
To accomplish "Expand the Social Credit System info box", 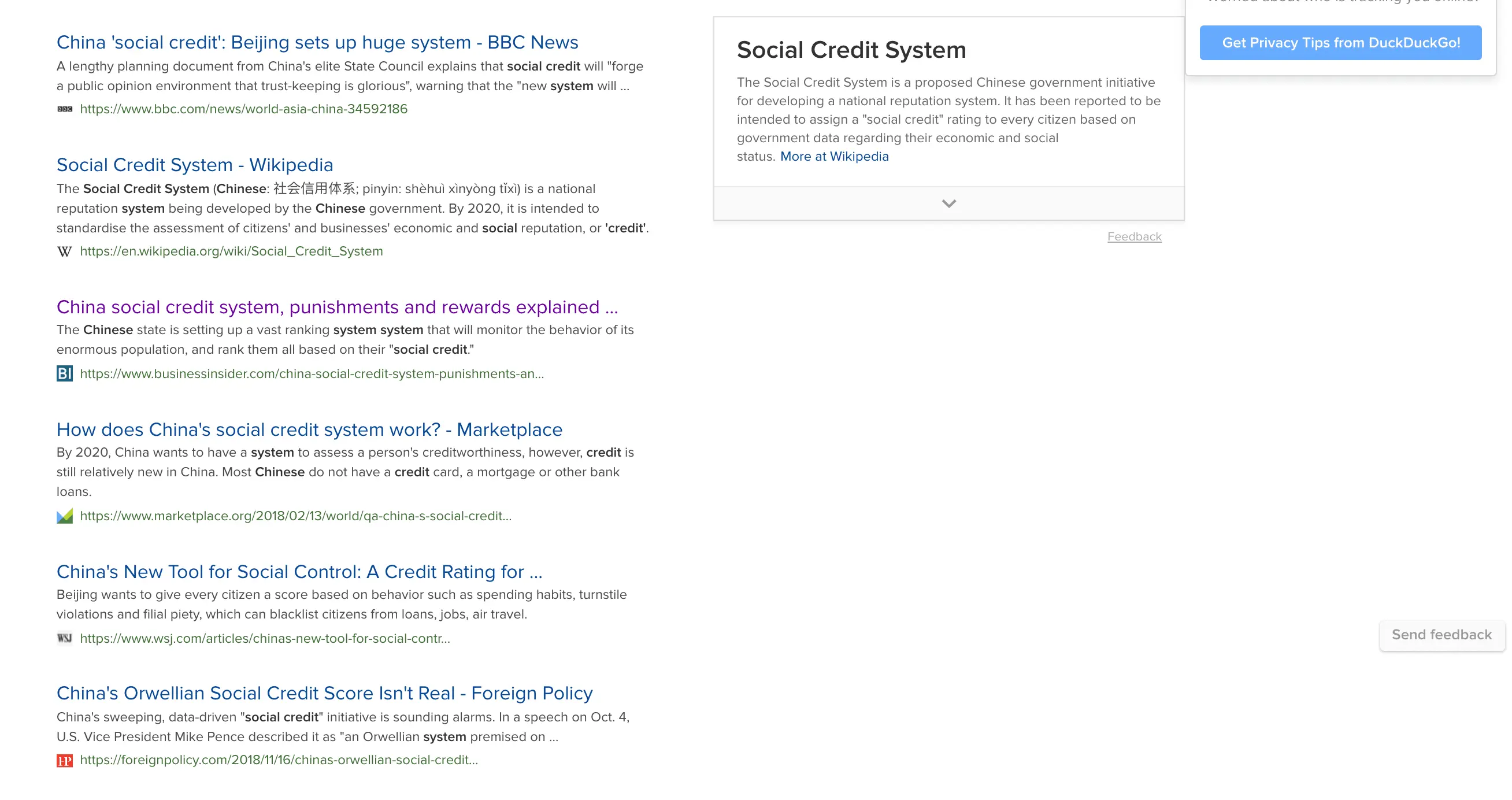I will point(948,203).
